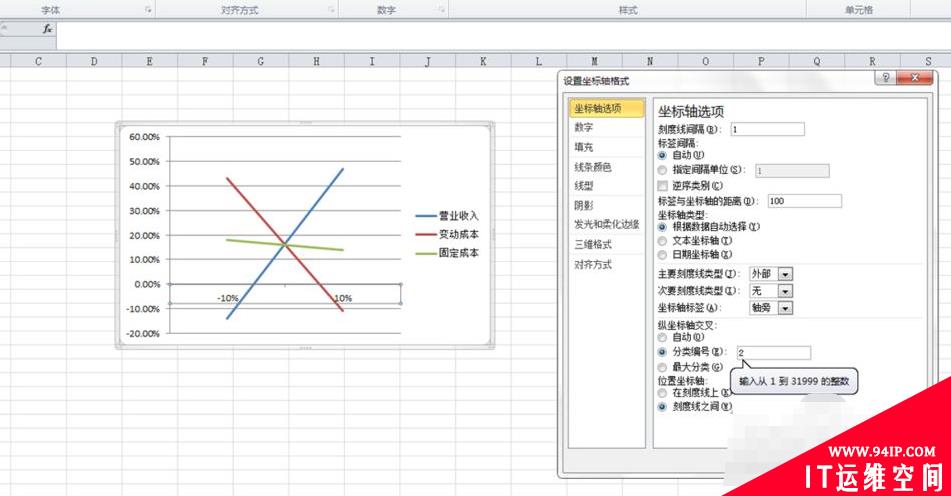Switch to 对齐方式 tab in dialog
This screenshot has height=496, width=951.
607,264
